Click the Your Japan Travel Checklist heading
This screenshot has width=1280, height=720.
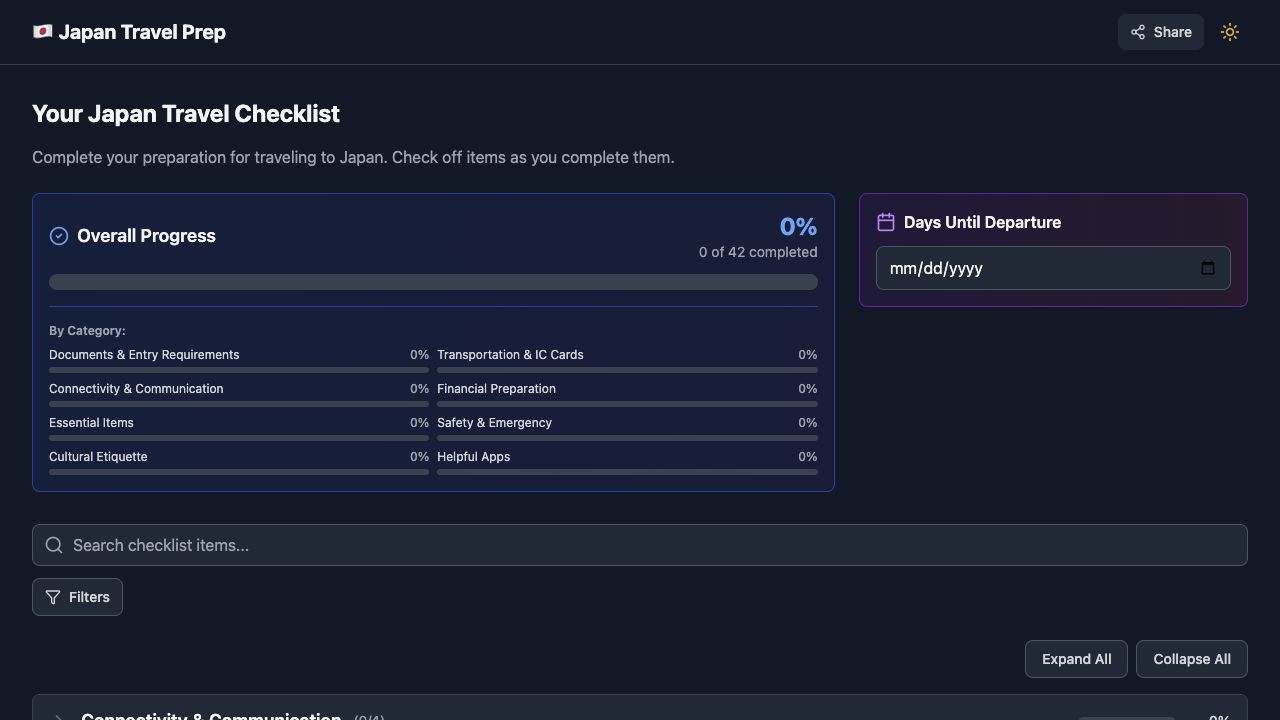(x=186, y=114)
